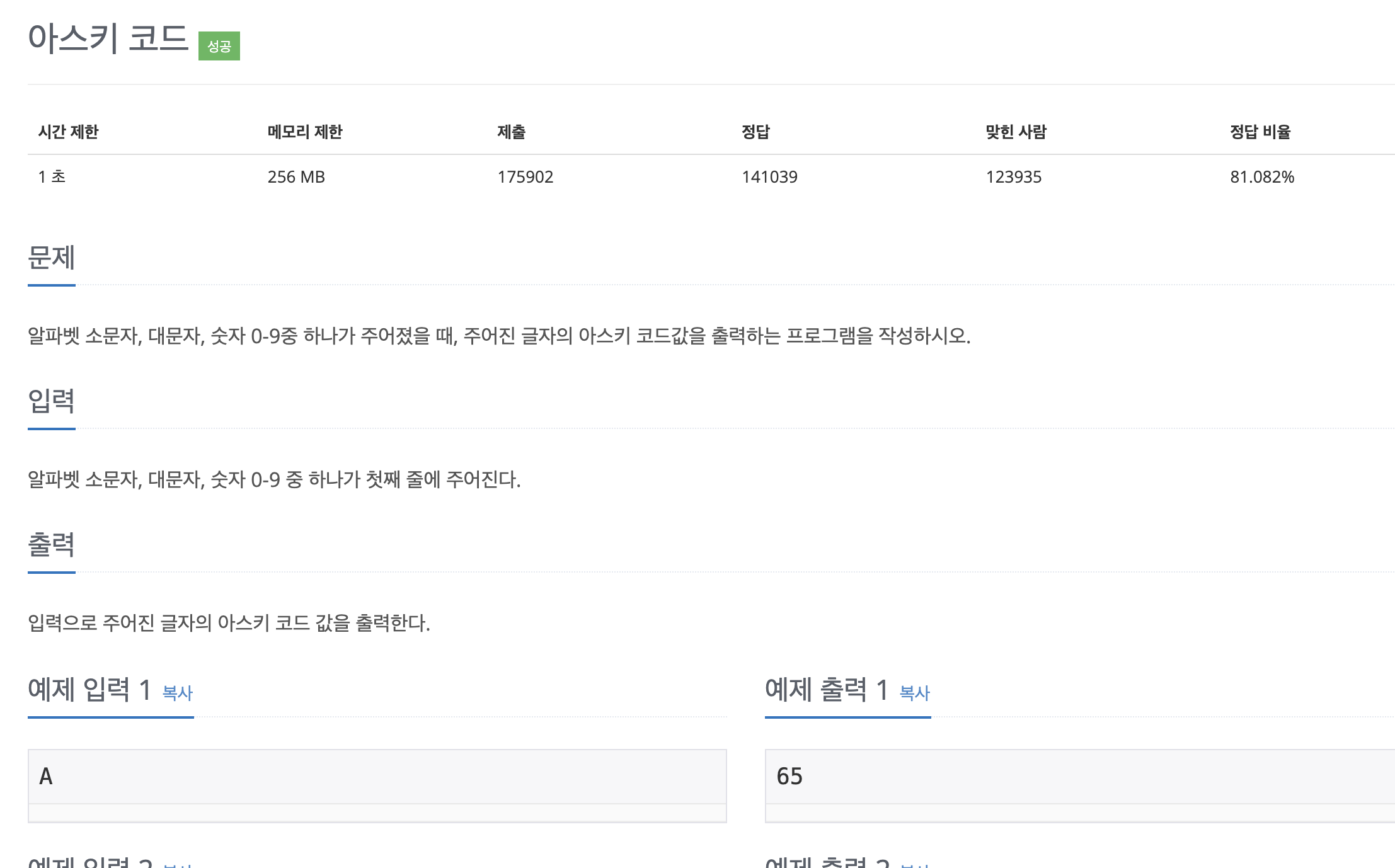
Task: Copy the 예제 입력 1 sample text
Action: [x=177, y=693]
